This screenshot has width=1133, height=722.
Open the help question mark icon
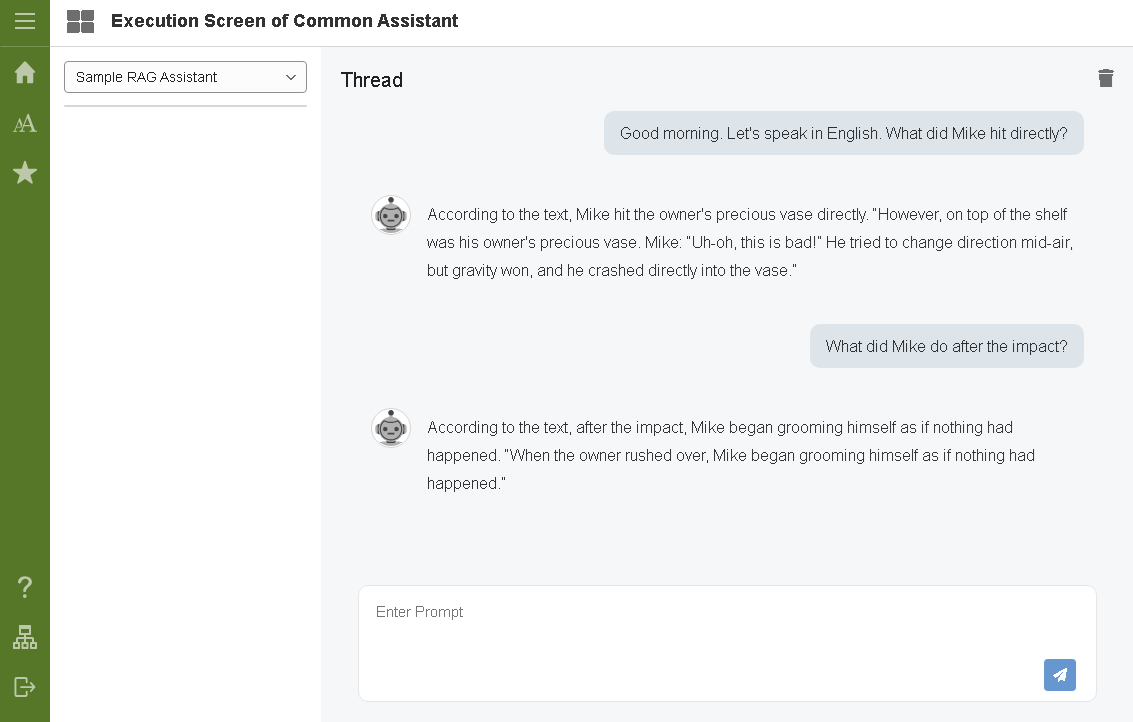pyautogui.click(x=25, y=587)
